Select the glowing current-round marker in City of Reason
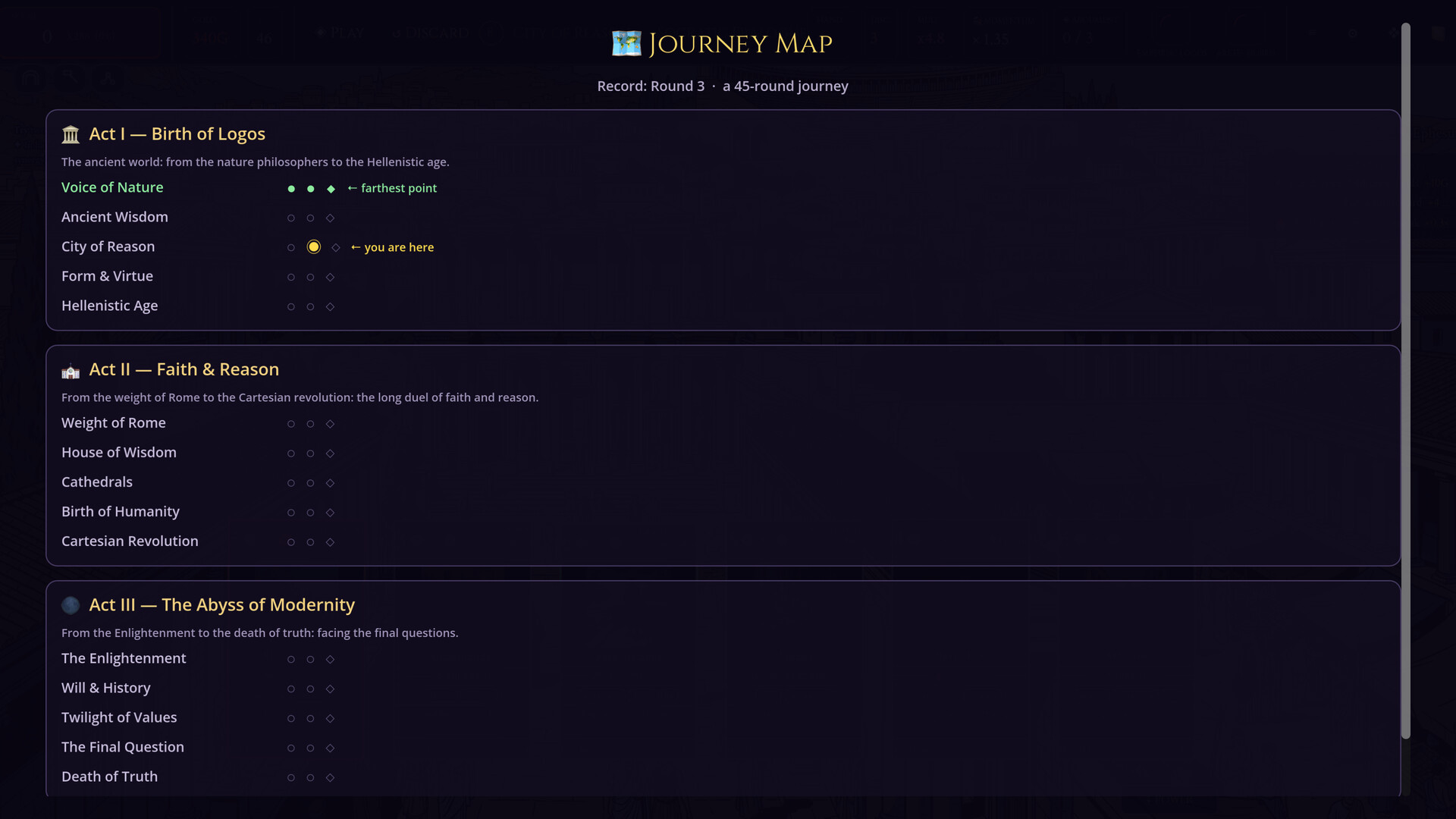This screenshot has width=1456, height=819. point(314,247)
